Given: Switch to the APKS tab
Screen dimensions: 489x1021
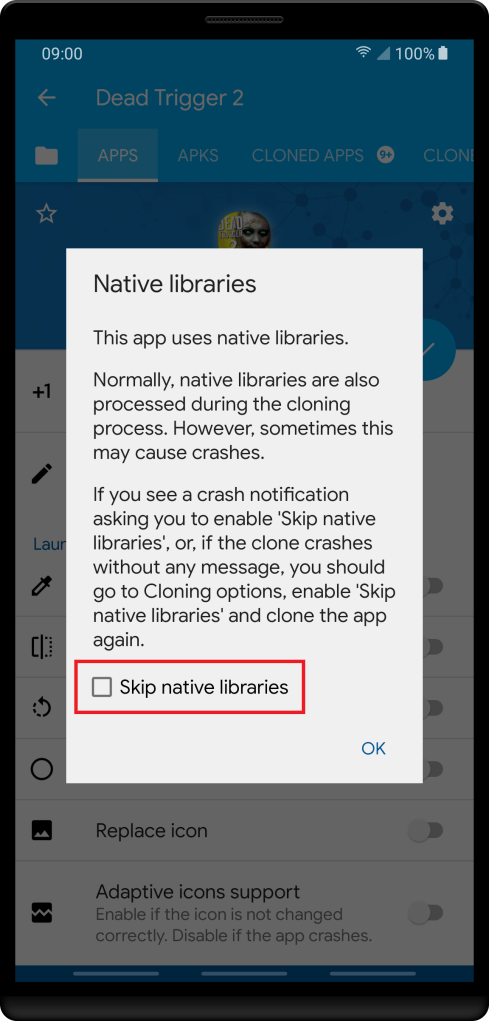Looking at the screenshot, I should 198,156.
